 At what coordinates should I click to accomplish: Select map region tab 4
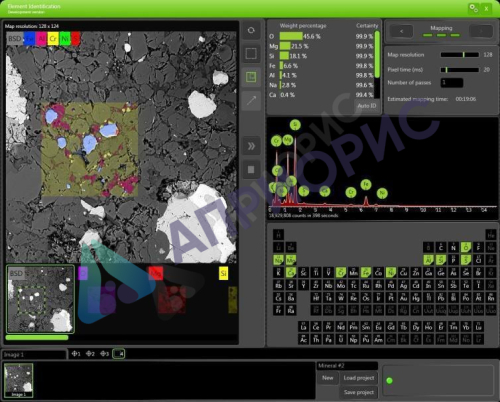pos(119,354)
